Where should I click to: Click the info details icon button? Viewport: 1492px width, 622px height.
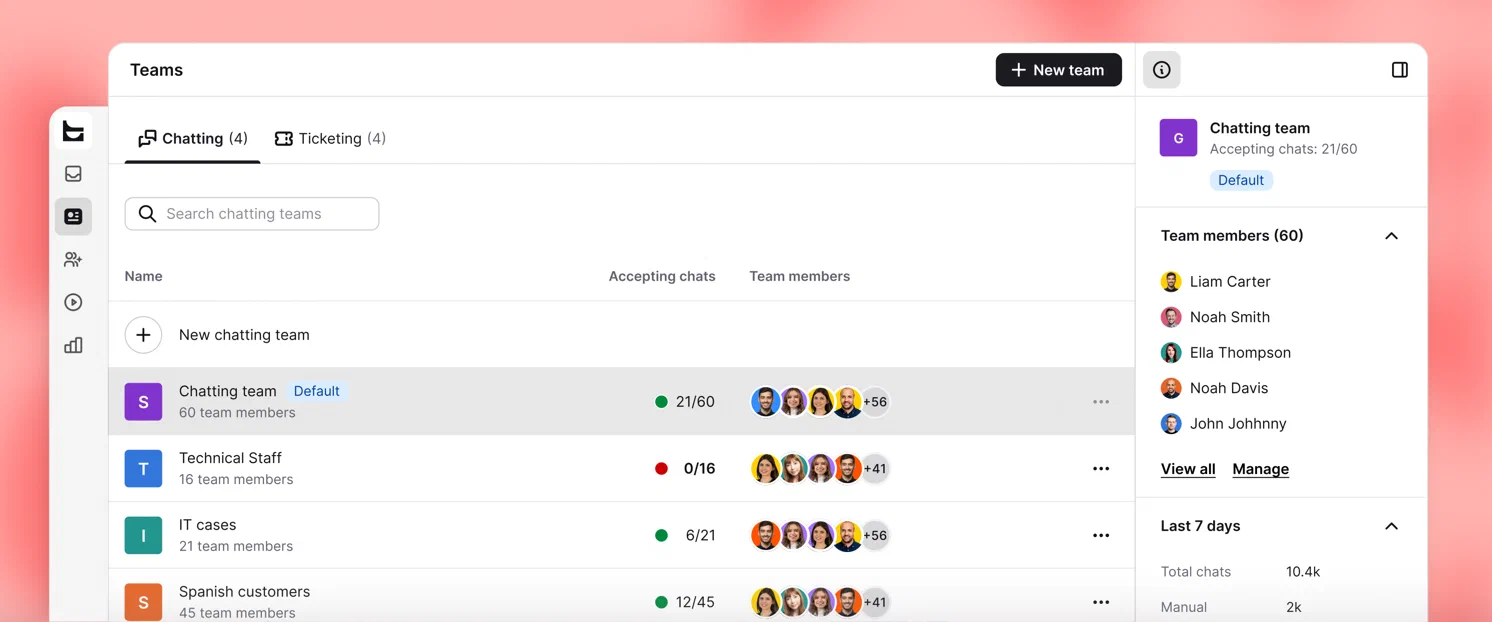(1162, 70)
